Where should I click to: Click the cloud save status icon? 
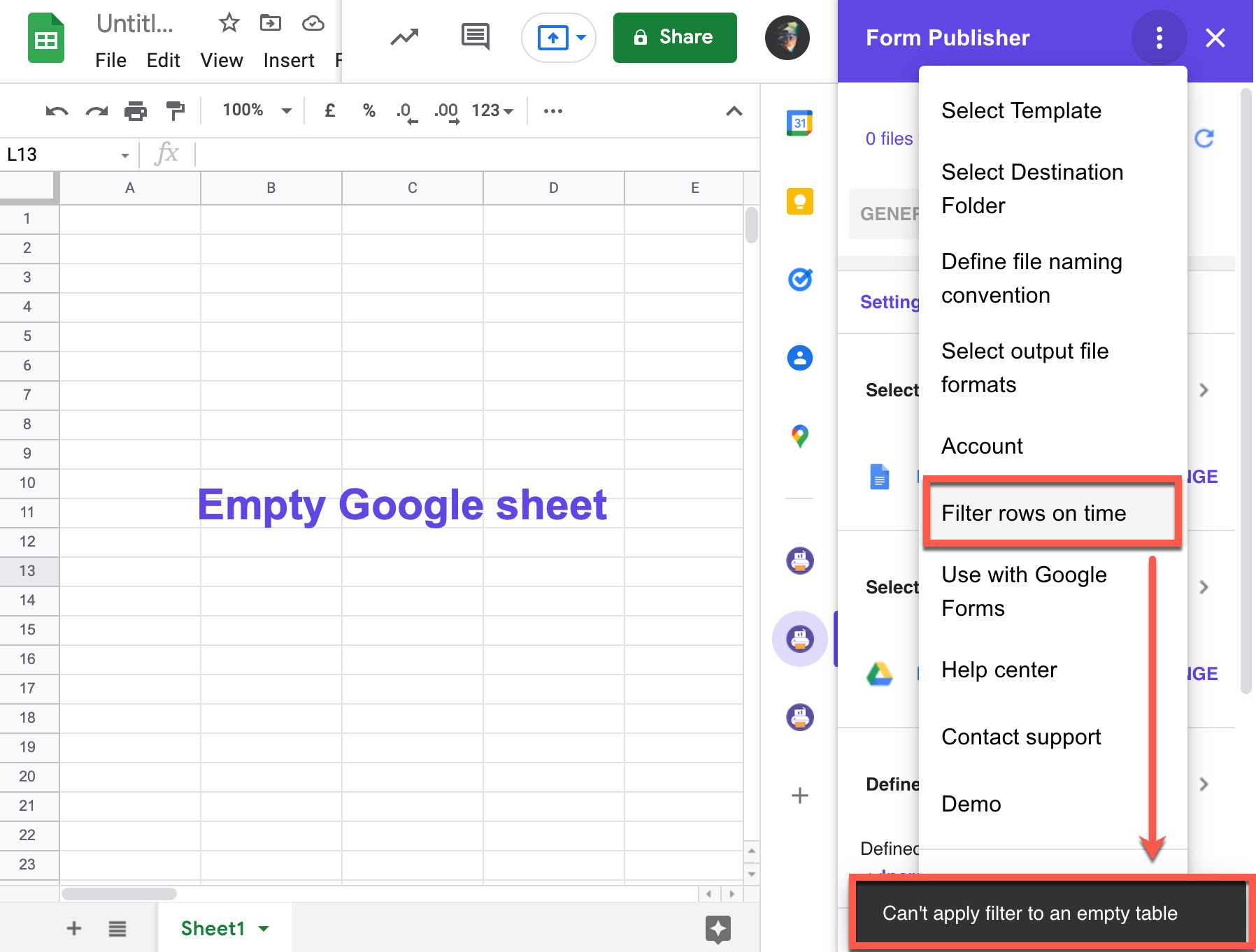(313, 24)
